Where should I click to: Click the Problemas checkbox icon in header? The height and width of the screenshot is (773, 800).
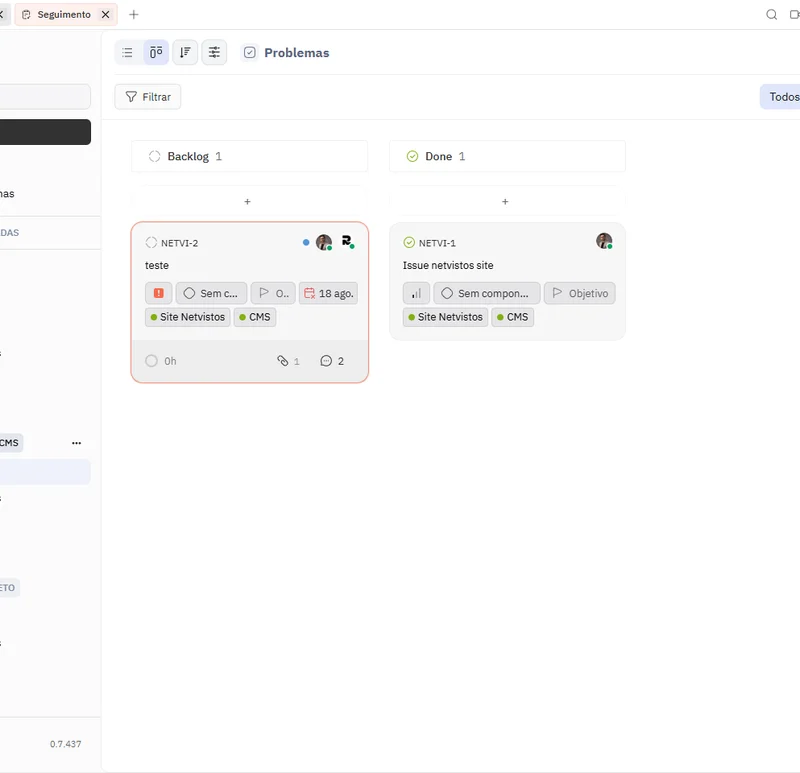(x=249, y=53)
